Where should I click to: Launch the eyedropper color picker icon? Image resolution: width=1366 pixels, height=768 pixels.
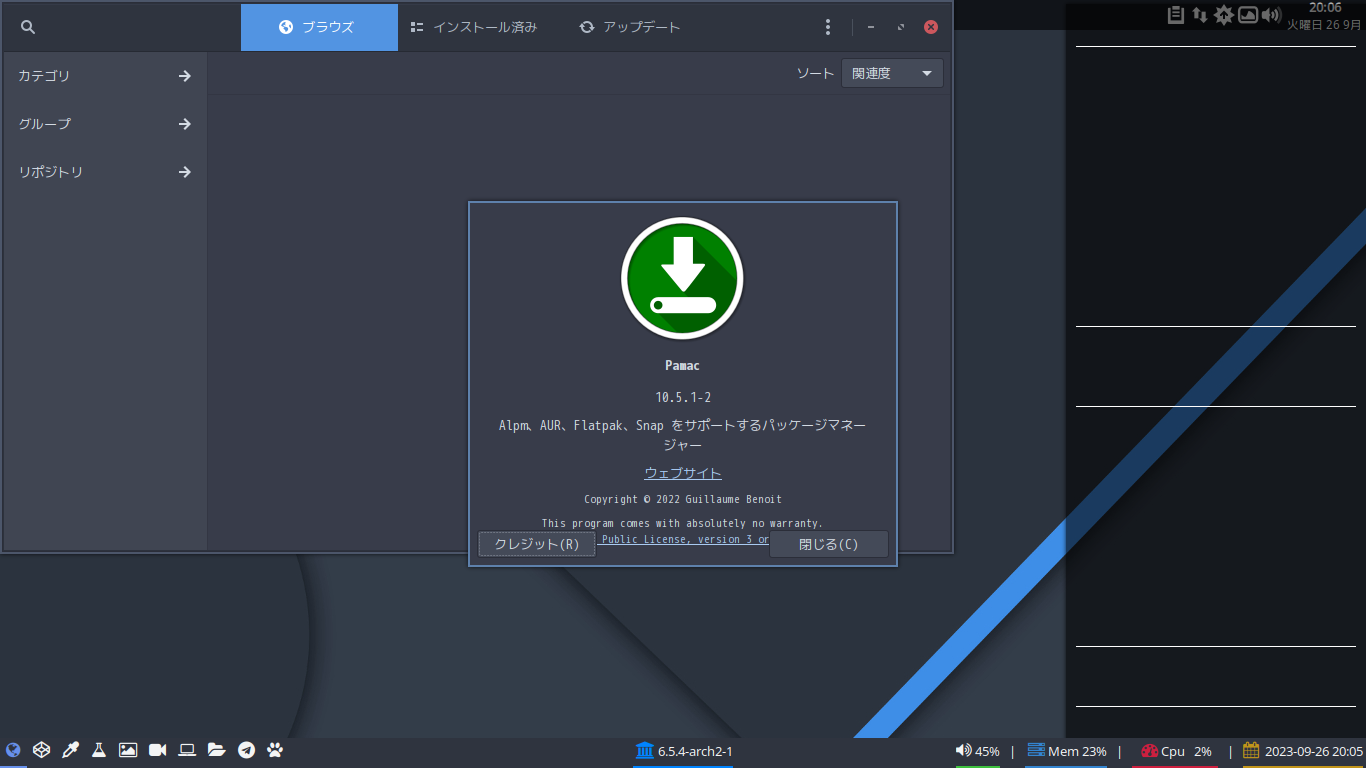click(x=70, y=750)
